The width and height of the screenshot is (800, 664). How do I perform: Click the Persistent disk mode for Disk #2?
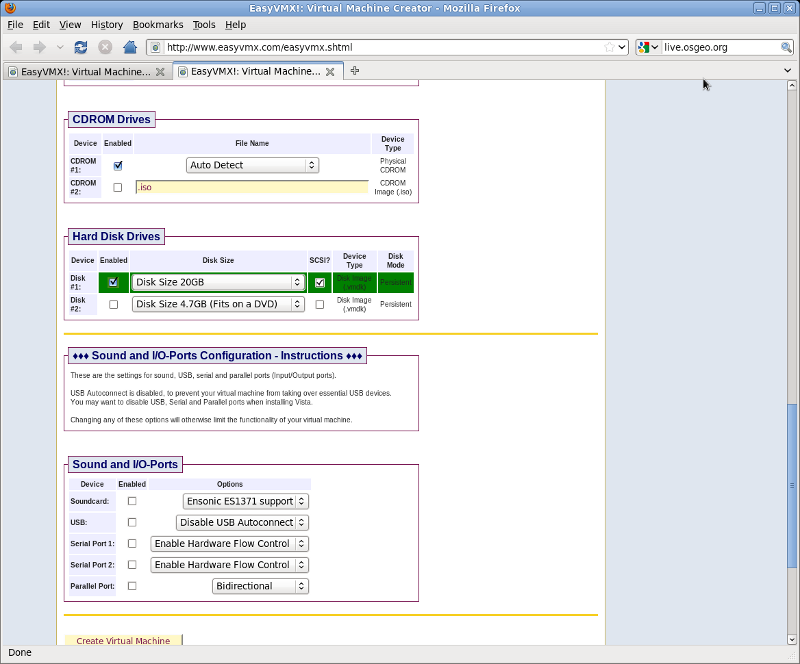(395, 304)
